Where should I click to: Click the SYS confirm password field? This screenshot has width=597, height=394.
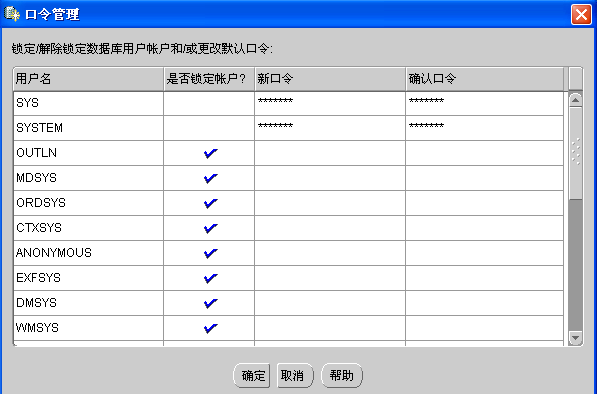[x=484, y=103]
